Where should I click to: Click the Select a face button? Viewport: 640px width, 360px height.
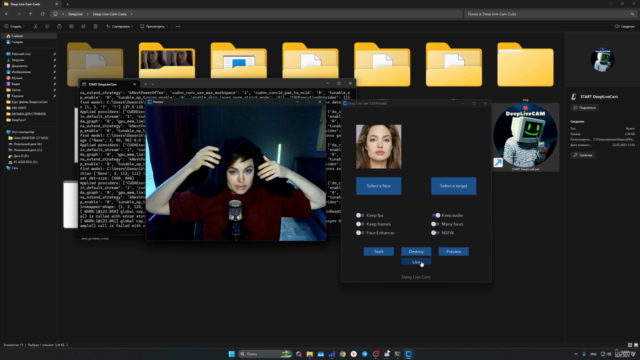click(378, 186)
